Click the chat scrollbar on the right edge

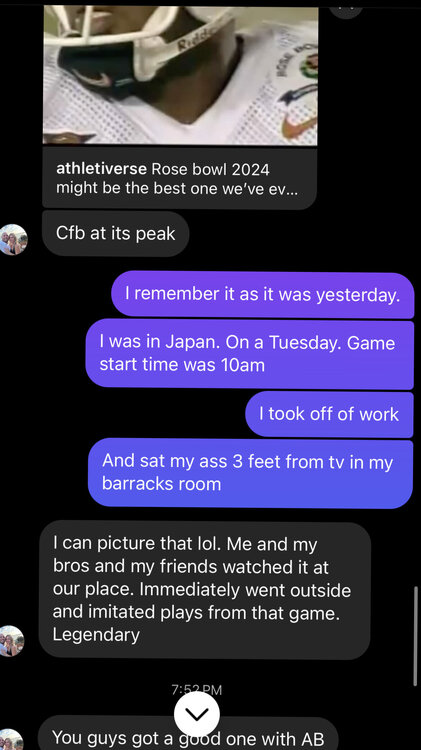coord(415,636)
